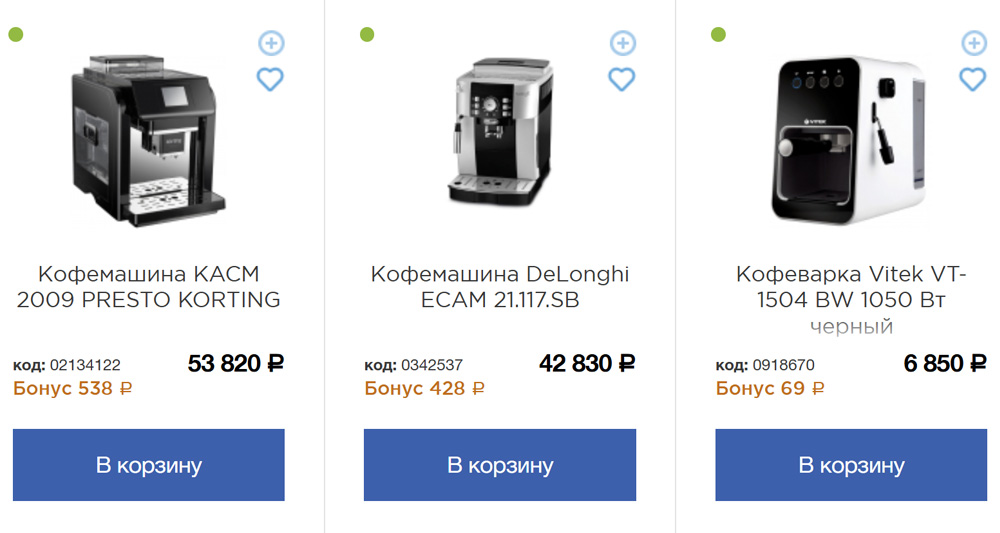Open the DeLonghi ECAM 21.117.SB product link
This screenshot has height=533, width=1000.
500,287
